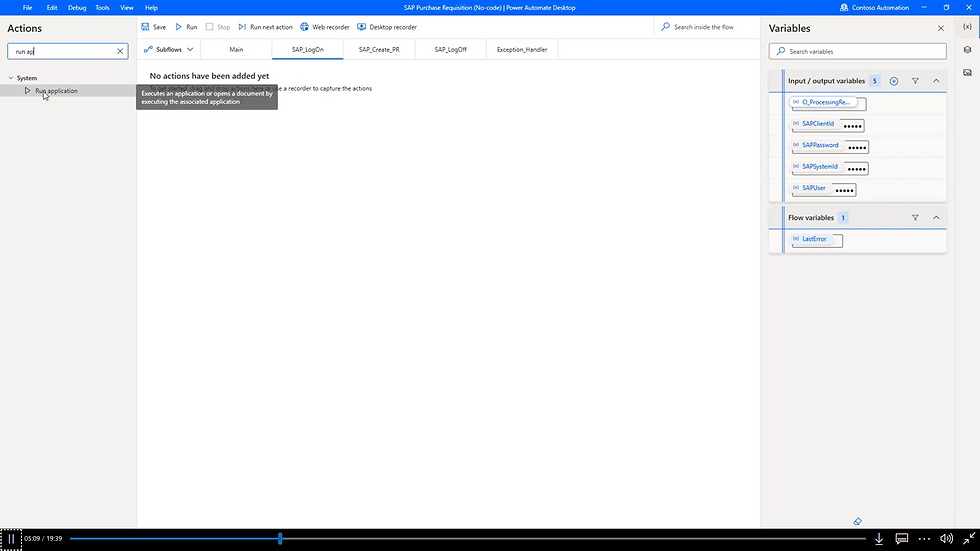Add a new input/output variable
The height and width of the screenshot is (551, 980).
[x=894, y=81]
